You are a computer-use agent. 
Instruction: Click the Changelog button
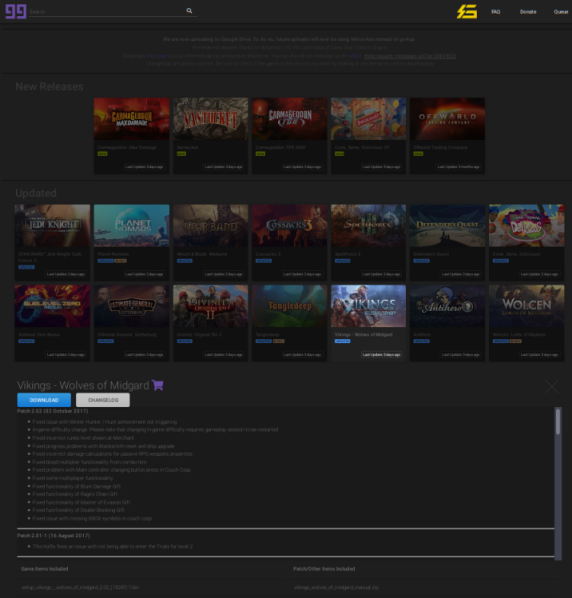click(103, 400)
